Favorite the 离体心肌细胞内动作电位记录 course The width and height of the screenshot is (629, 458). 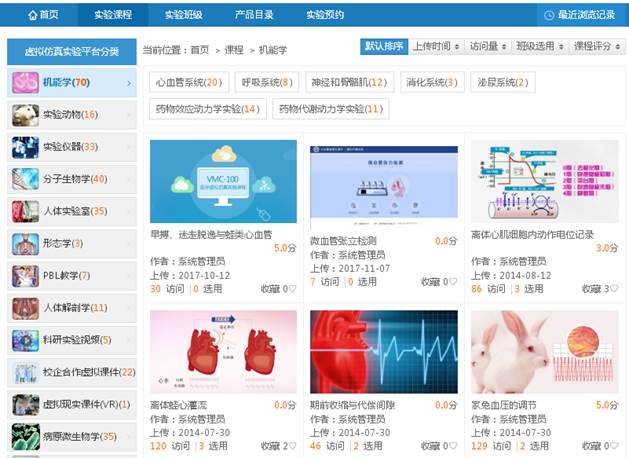click(612, 289)
